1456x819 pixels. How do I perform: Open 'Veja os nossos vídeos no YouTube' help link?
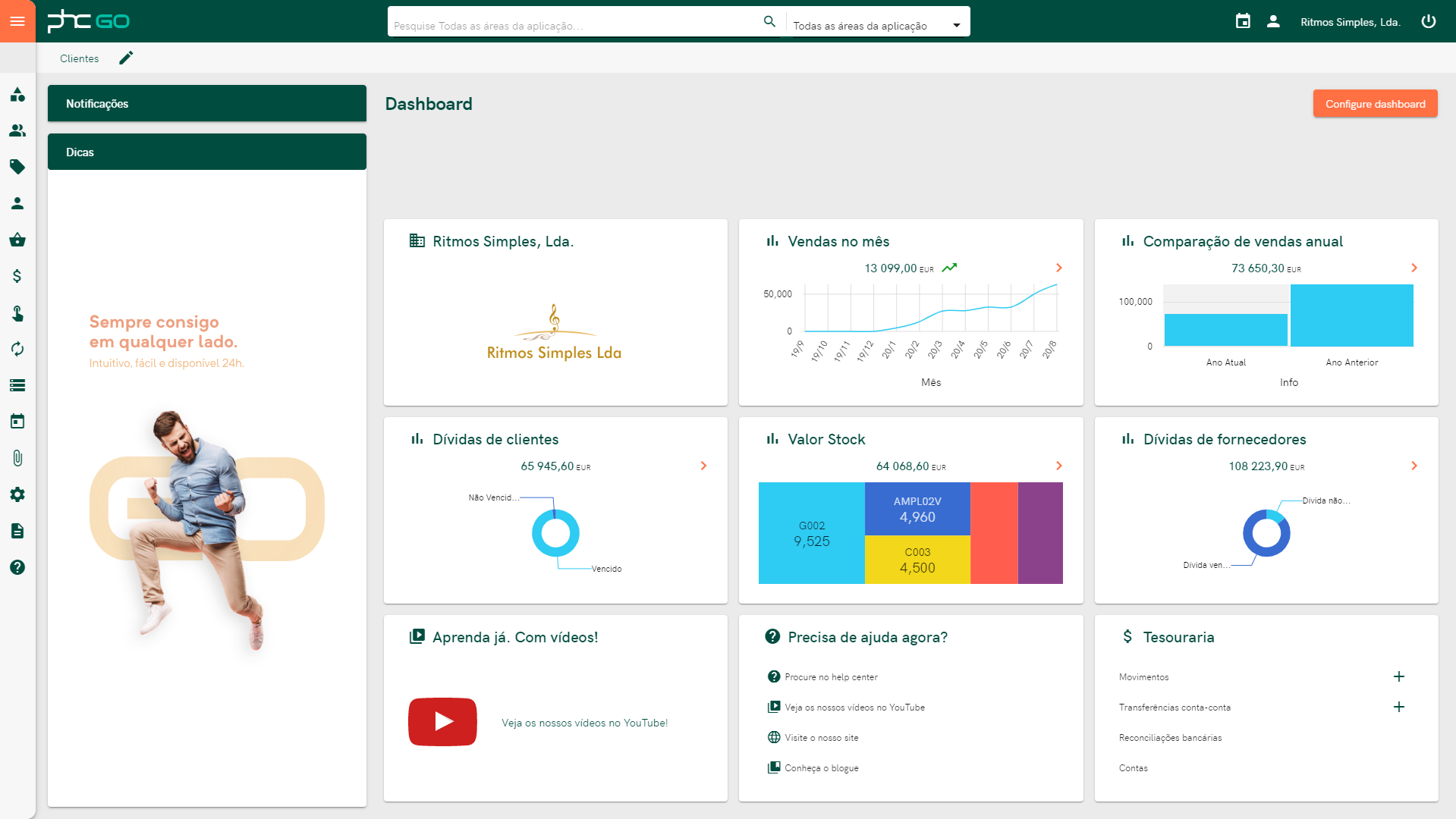click(x=854, y=708)
